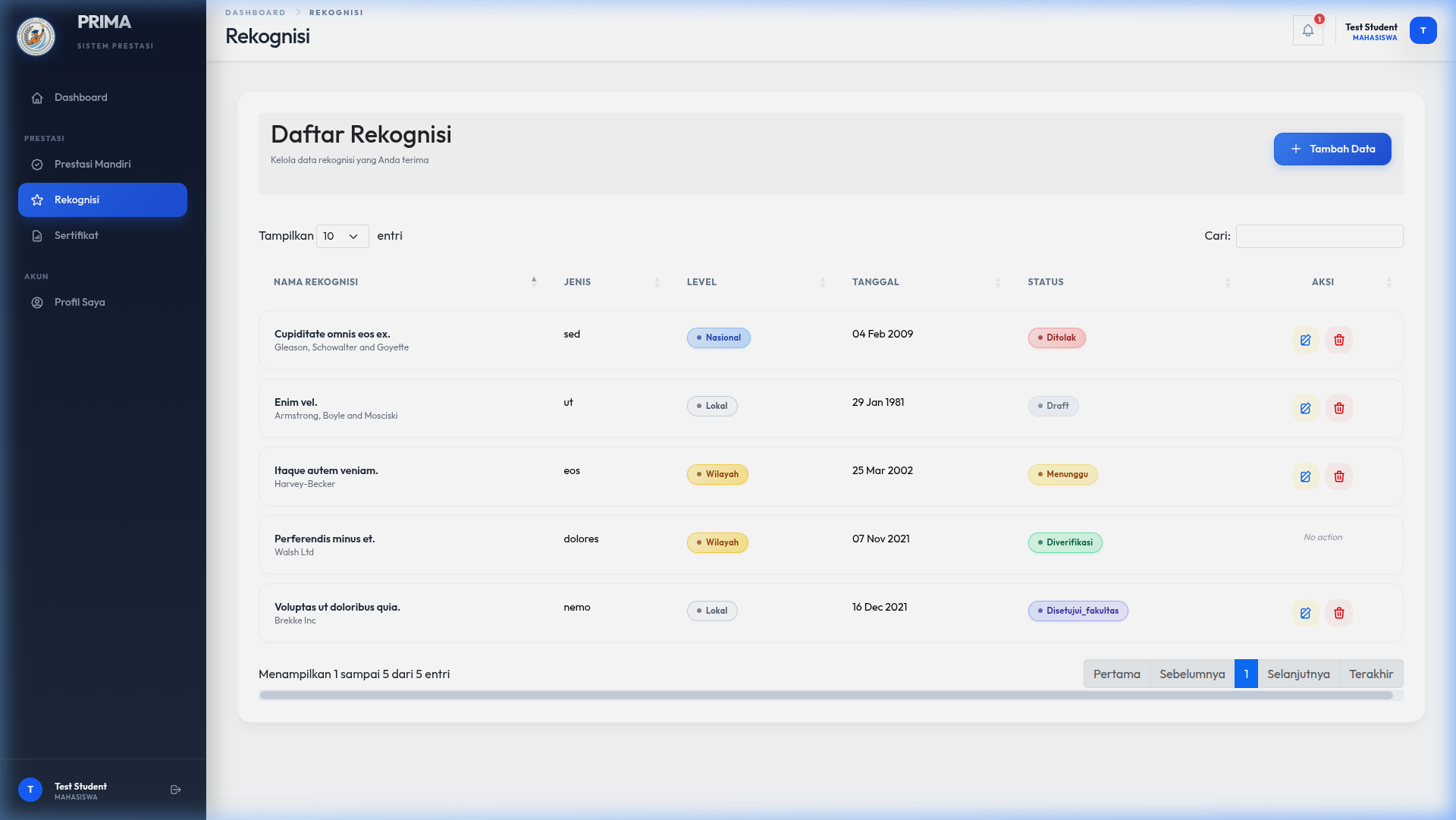
Task: Click the Tambah Data button
Action: point(1332,149)
